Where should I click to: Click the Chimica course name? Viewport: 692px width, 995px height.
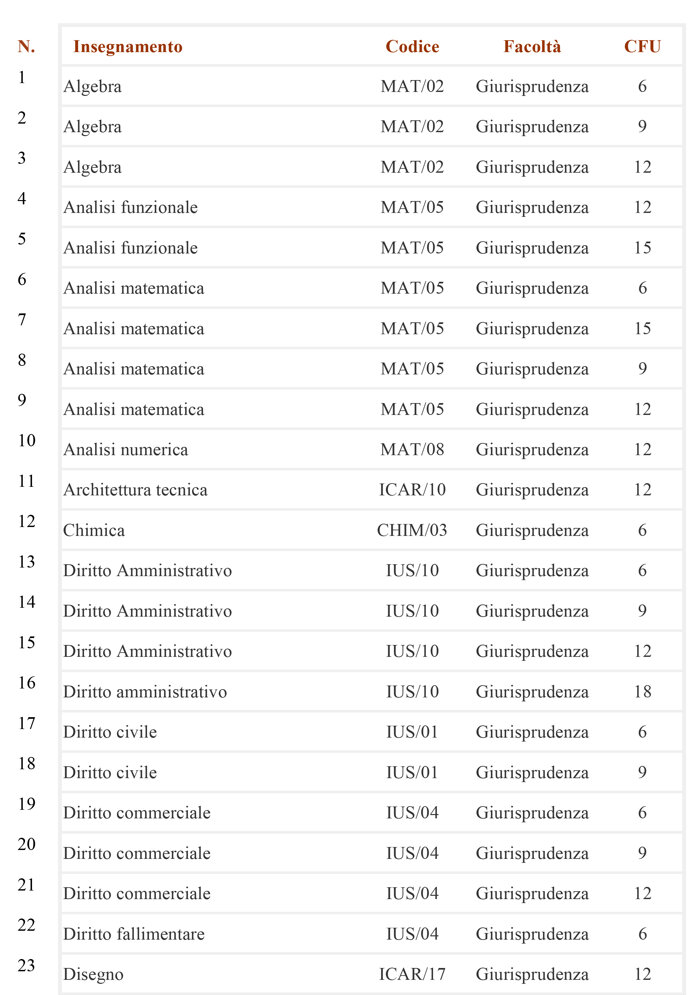(x=94, y=530)
